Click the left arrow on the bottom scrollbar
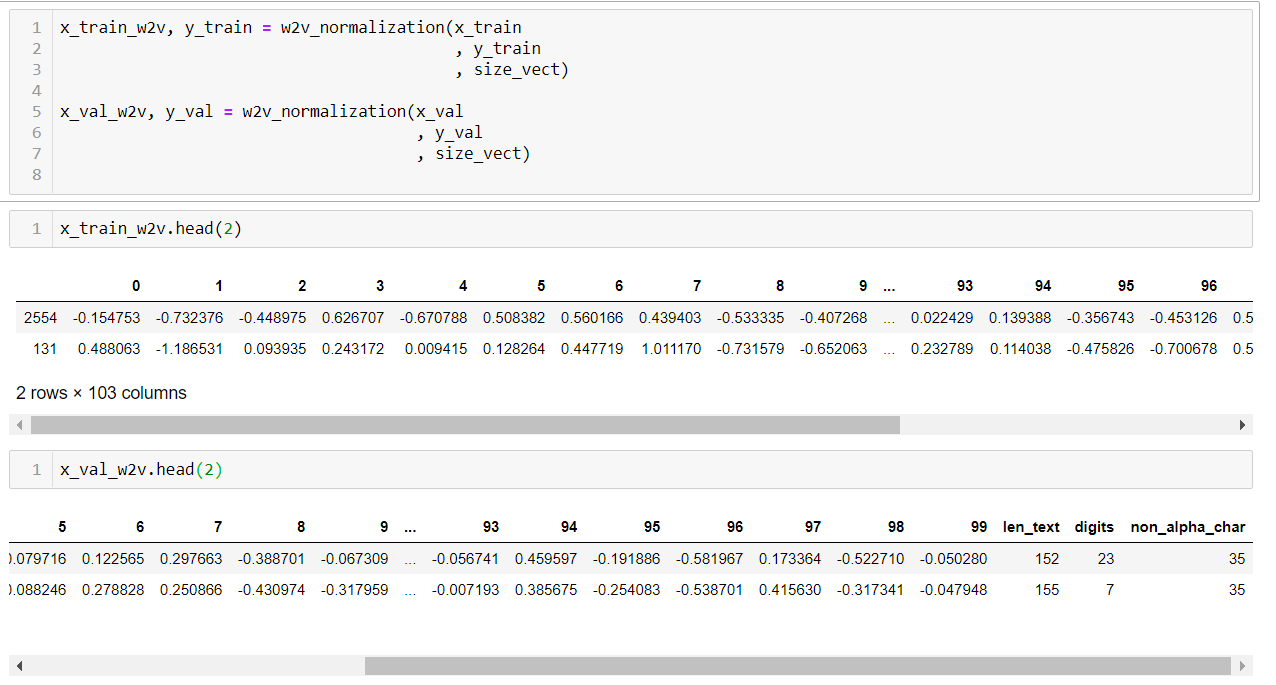Viewport: 1276px width, 685px height. point(20,665)
